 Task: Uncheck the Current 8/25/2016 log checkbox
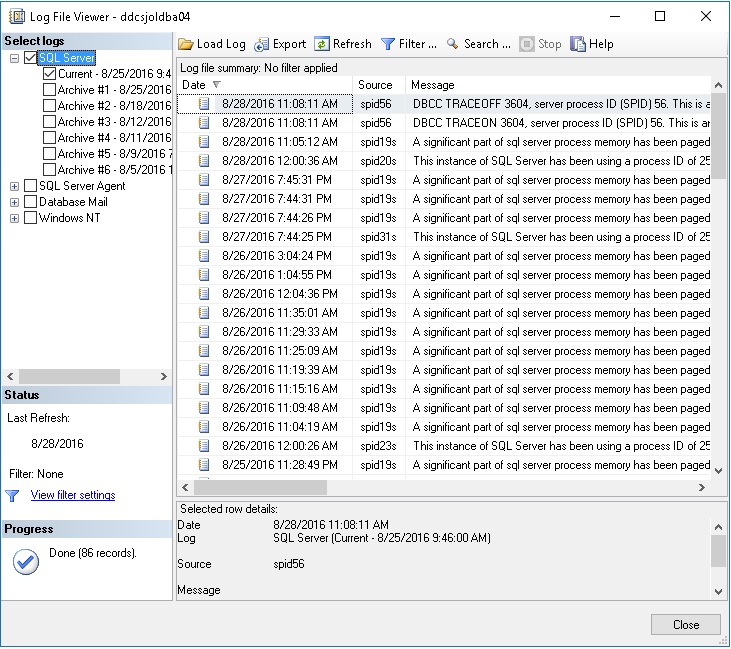click(x=49, y=74)
